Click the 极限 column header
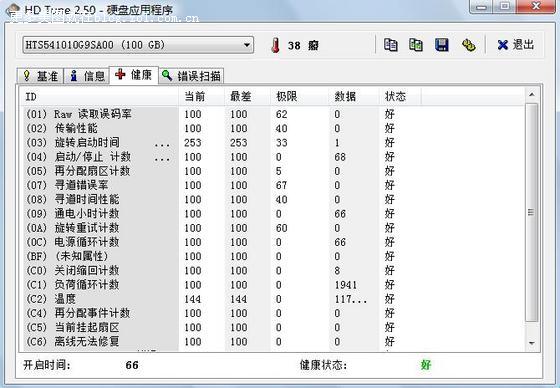 coord(299,96)
